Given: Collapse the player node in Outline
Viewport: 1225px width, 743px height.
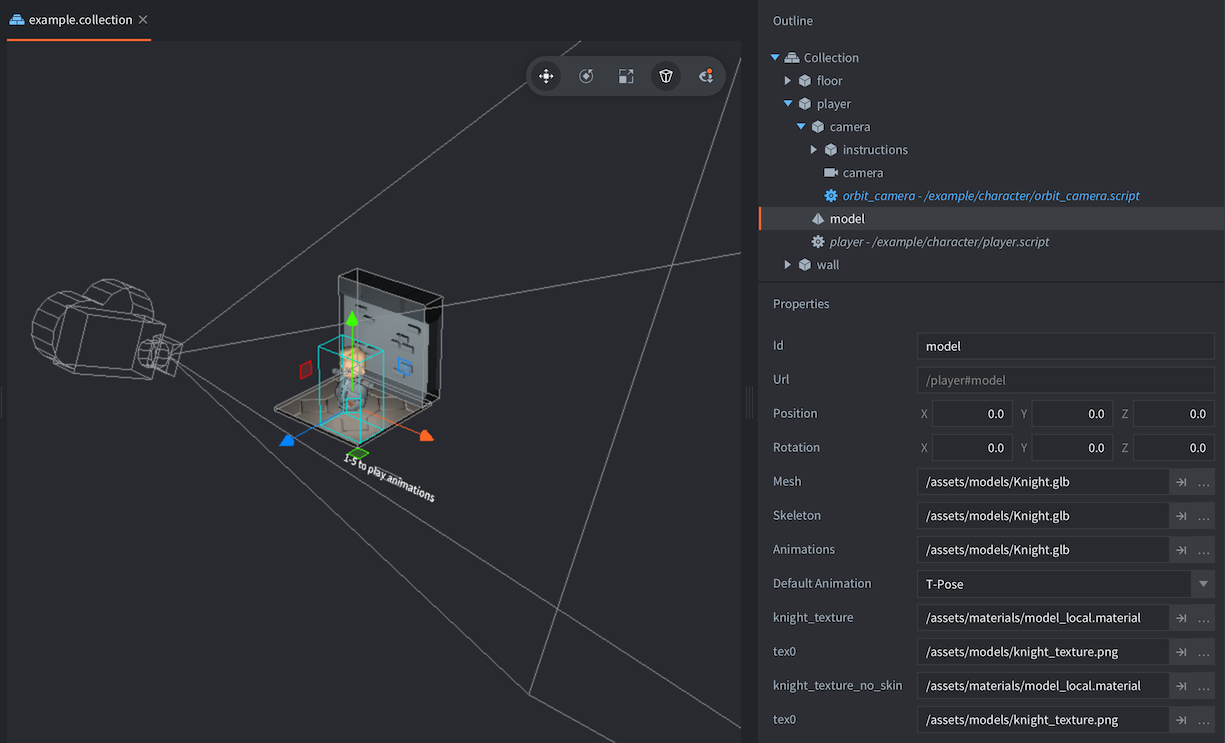Looking at the screenshot, I should [788, 104].
